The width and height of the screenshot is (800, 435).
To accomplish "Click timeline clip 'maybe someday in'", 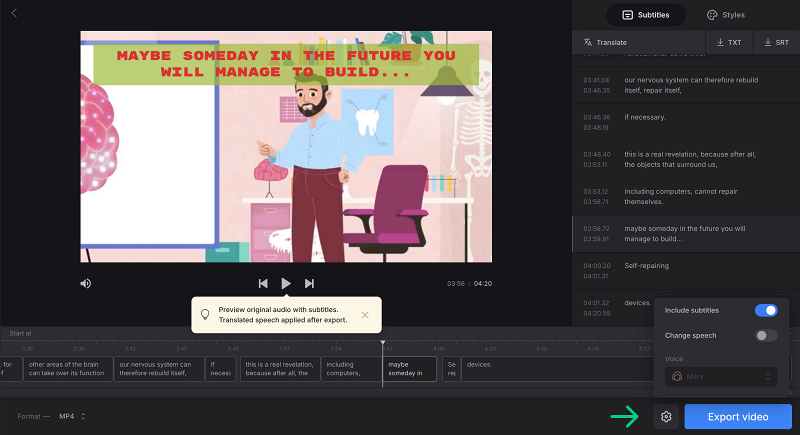I will (x=410, y=369).
